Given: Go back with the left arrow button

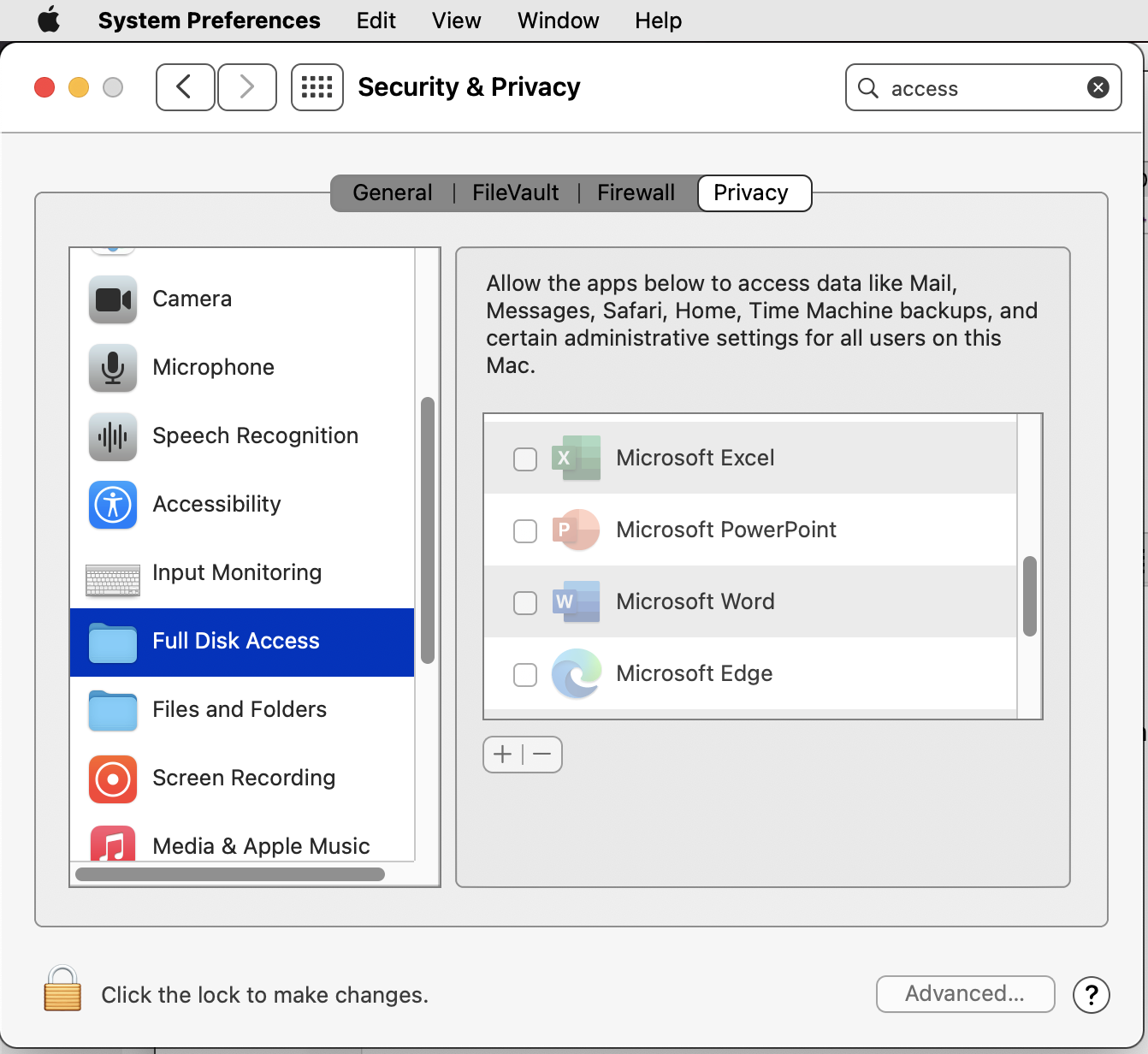Looking at the screenshot, I should tap(185, 87).
